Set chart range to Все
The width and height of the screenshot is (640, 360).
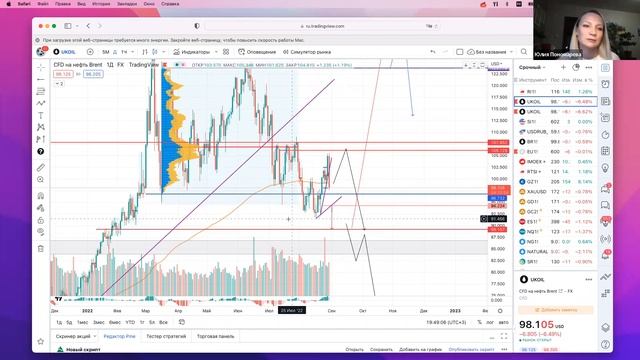tap(163, 322)
